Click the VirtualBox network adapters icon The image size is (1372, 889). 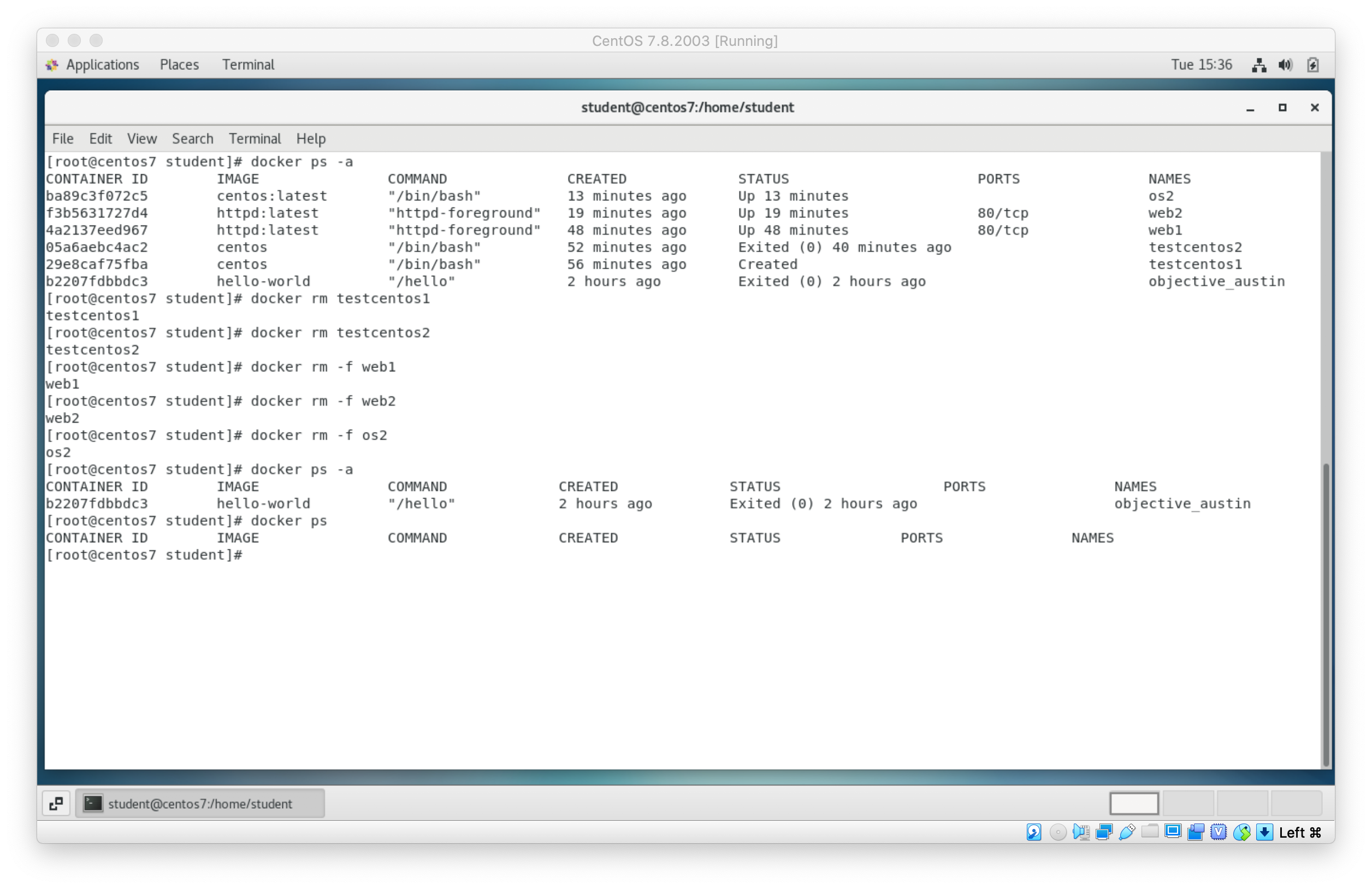coord(1104,832)
